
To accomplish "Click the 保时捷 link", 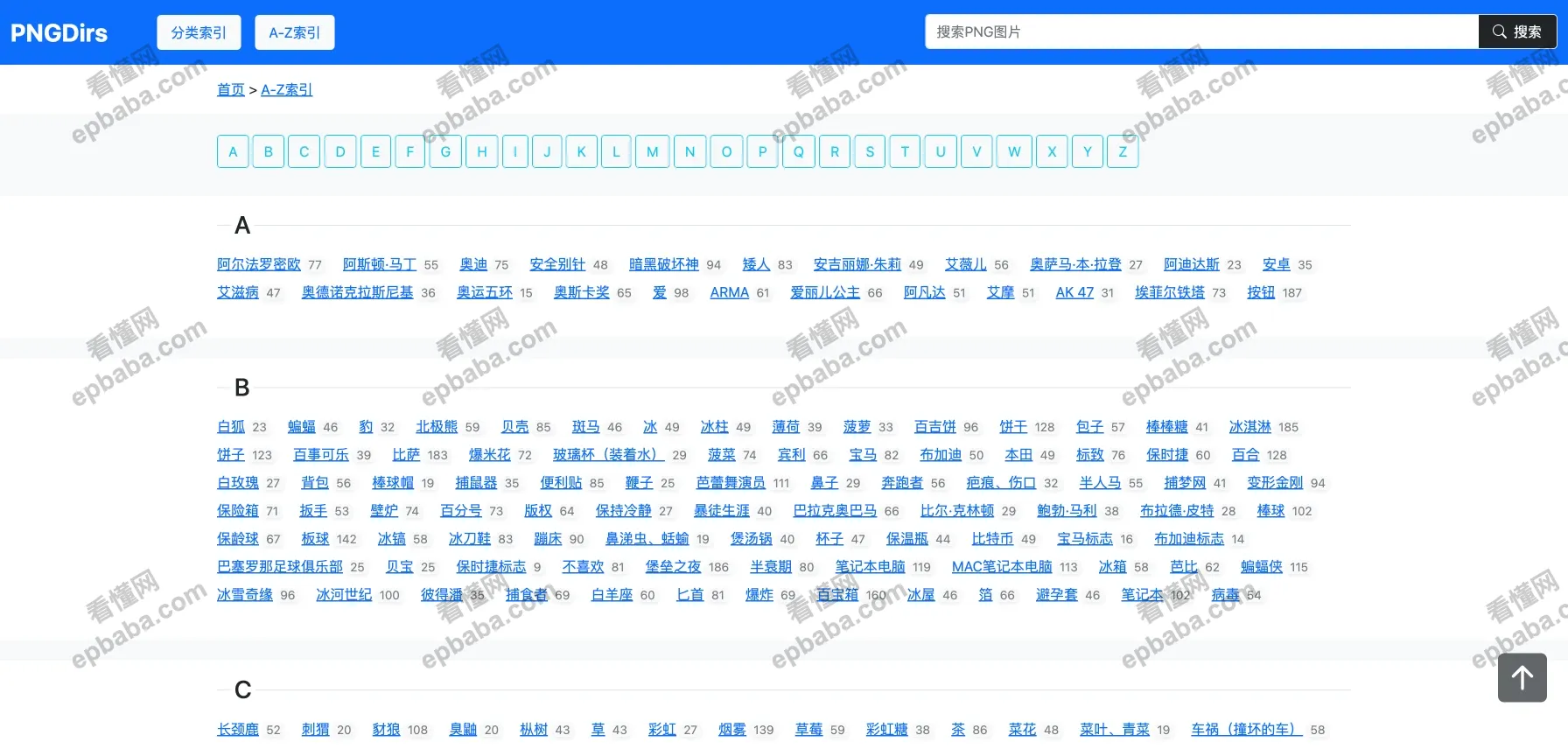I will point(1167,455).
